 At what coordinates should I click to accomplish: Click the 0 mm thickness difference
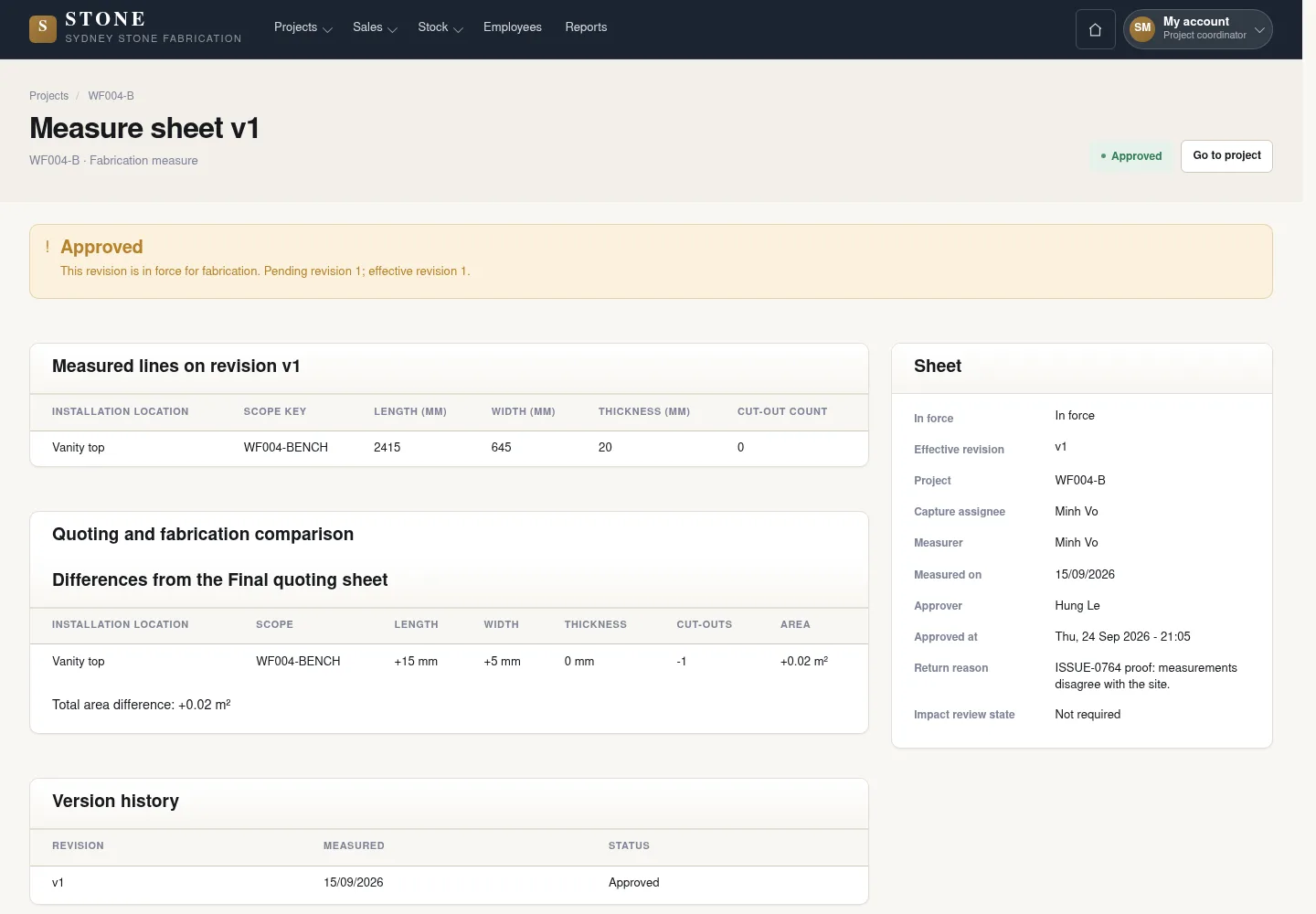point(579,662)
